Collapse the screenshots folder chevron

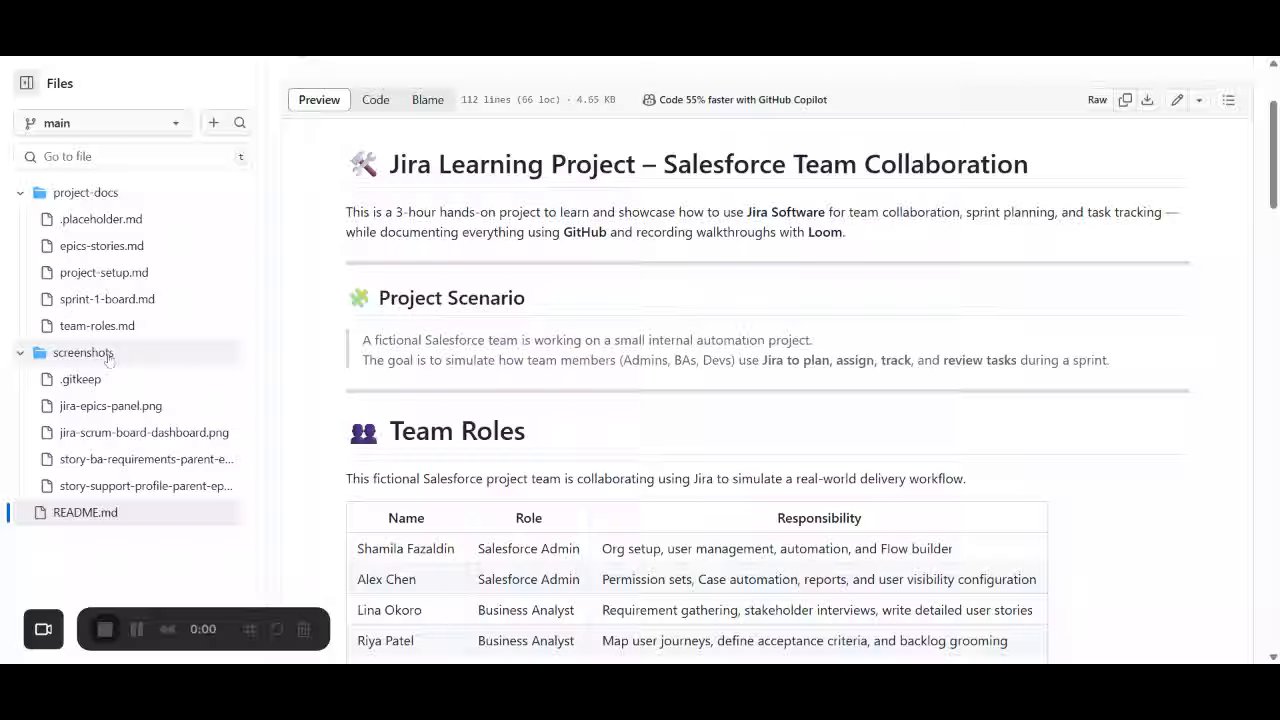coord(20,353)
